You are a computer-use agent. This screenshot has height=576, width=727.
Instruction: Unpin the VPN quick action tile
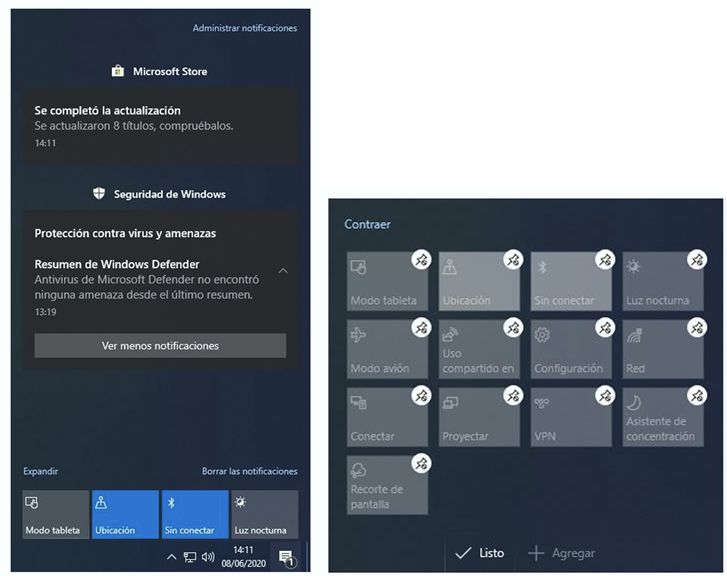point(604,395)
